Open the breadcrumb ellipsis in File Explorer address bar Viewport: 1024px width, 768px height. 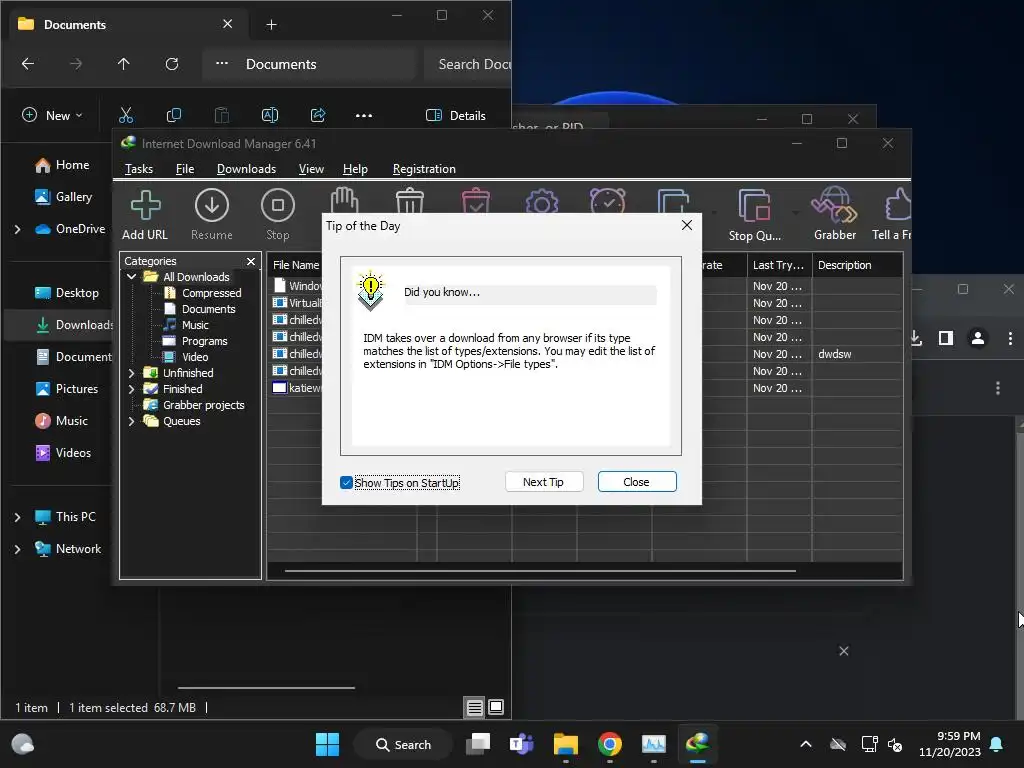pyautogui.click(x=222, y=64)
